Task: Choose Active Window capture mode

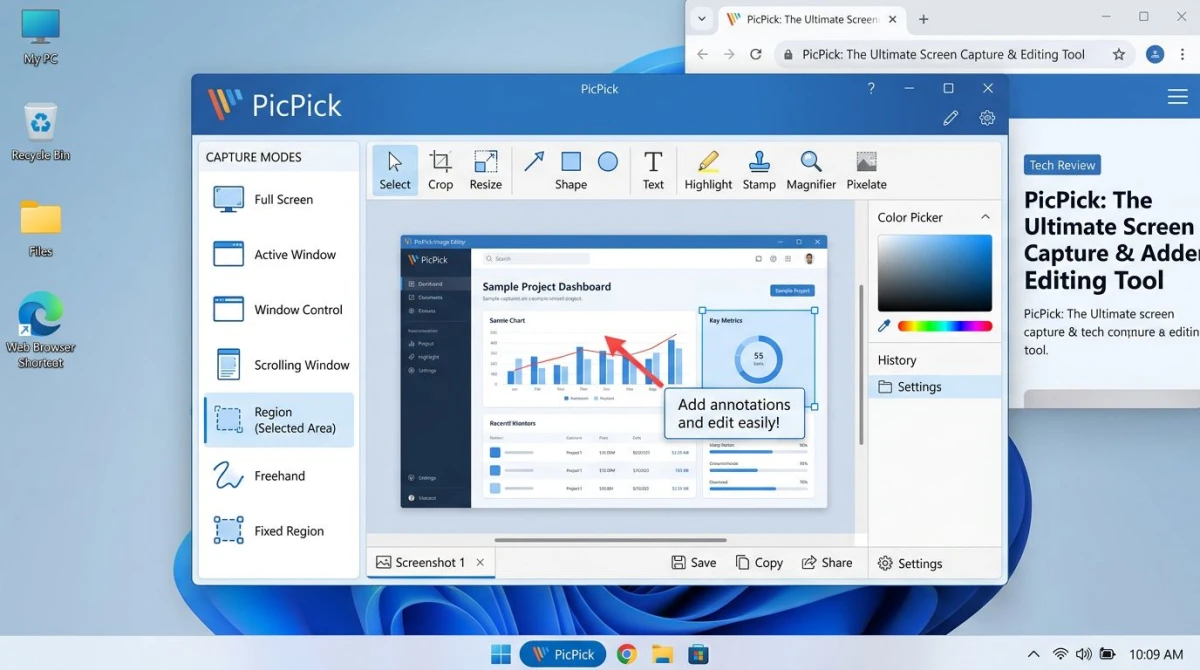Action: tap(280, 254)
